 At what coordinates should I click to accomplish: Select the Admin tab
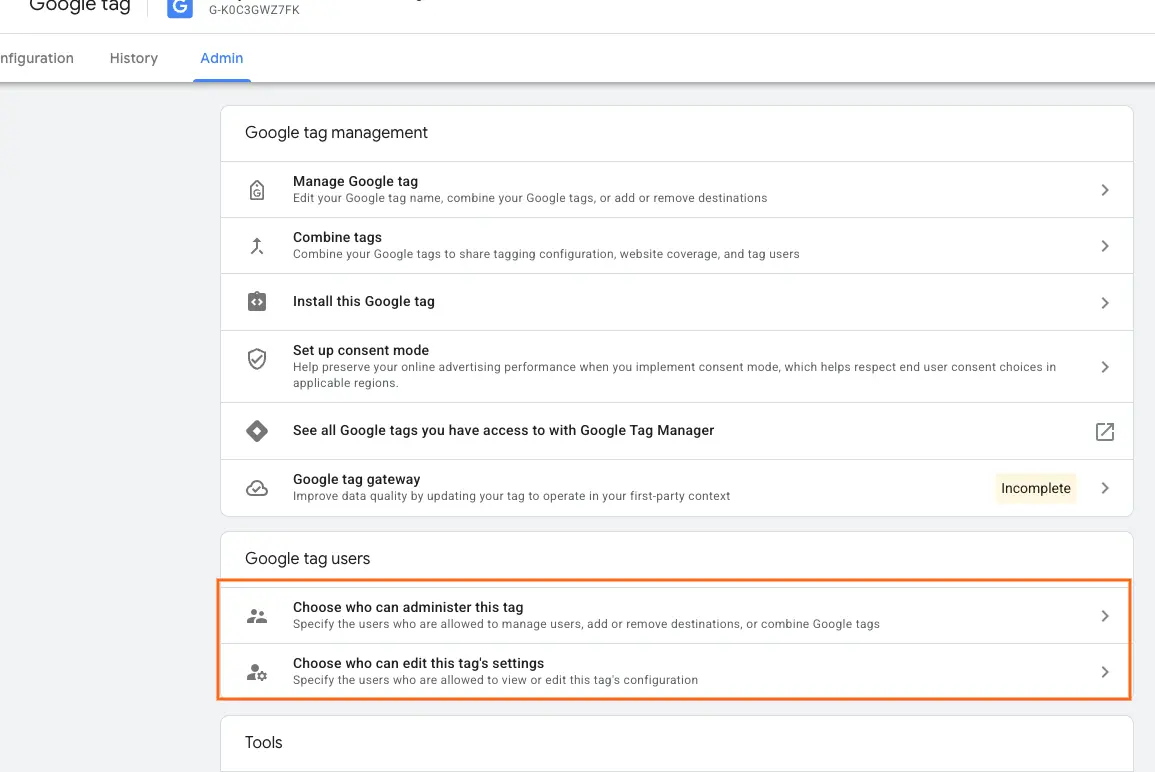222,58
